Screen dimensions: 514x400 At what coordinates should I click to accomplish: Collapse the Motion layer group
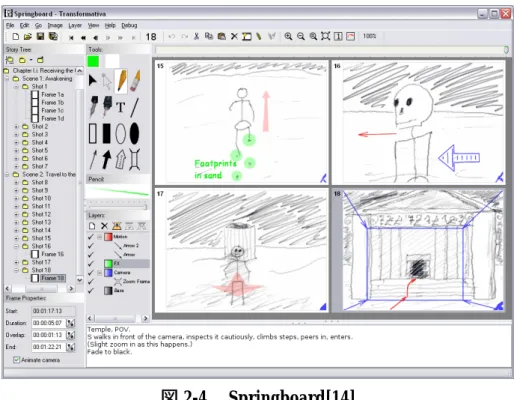(x=99, y=237)
